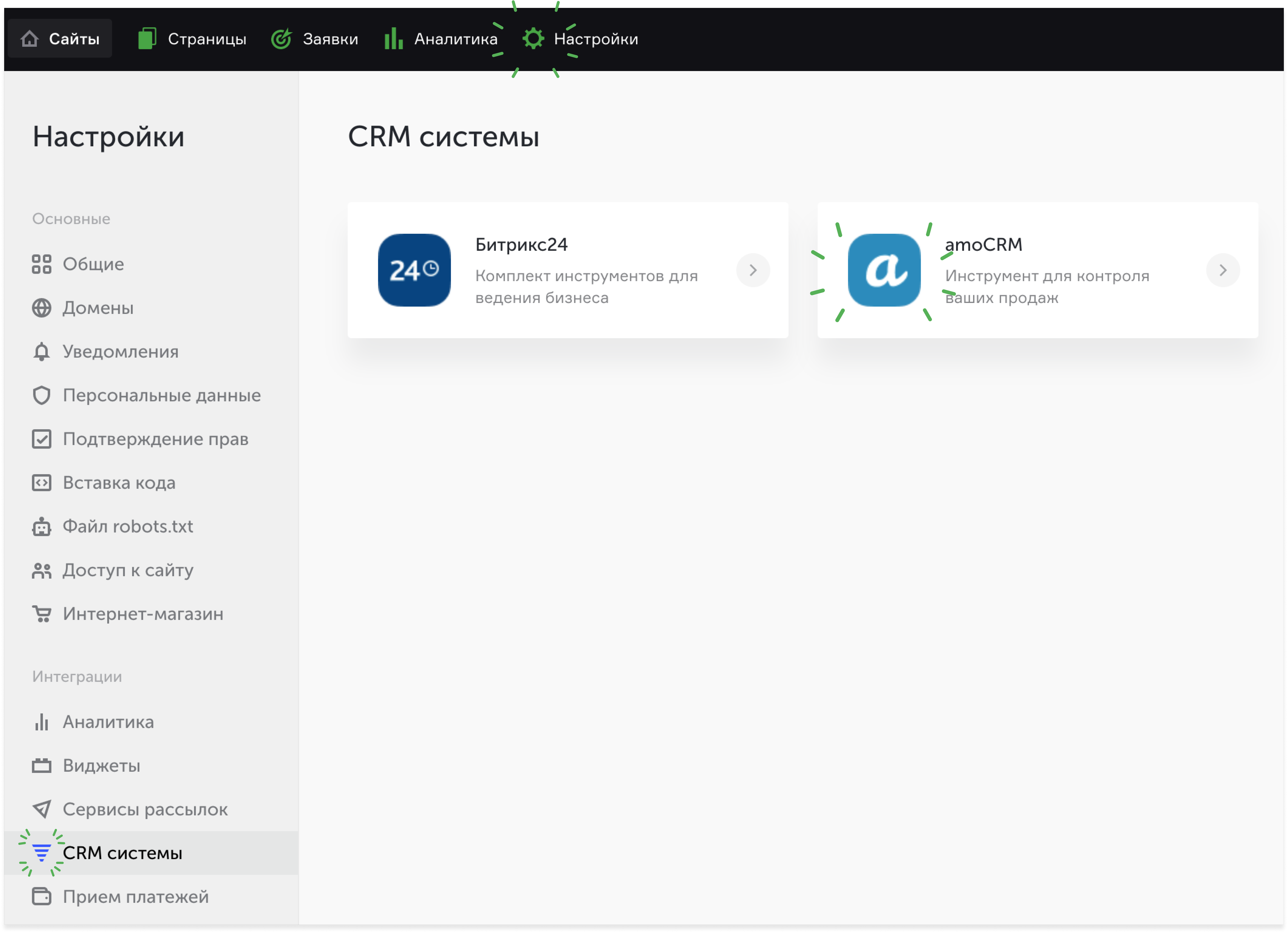Open Домены settings section
The width and height of the screenshot is (1288, 933).
point(151,308)
